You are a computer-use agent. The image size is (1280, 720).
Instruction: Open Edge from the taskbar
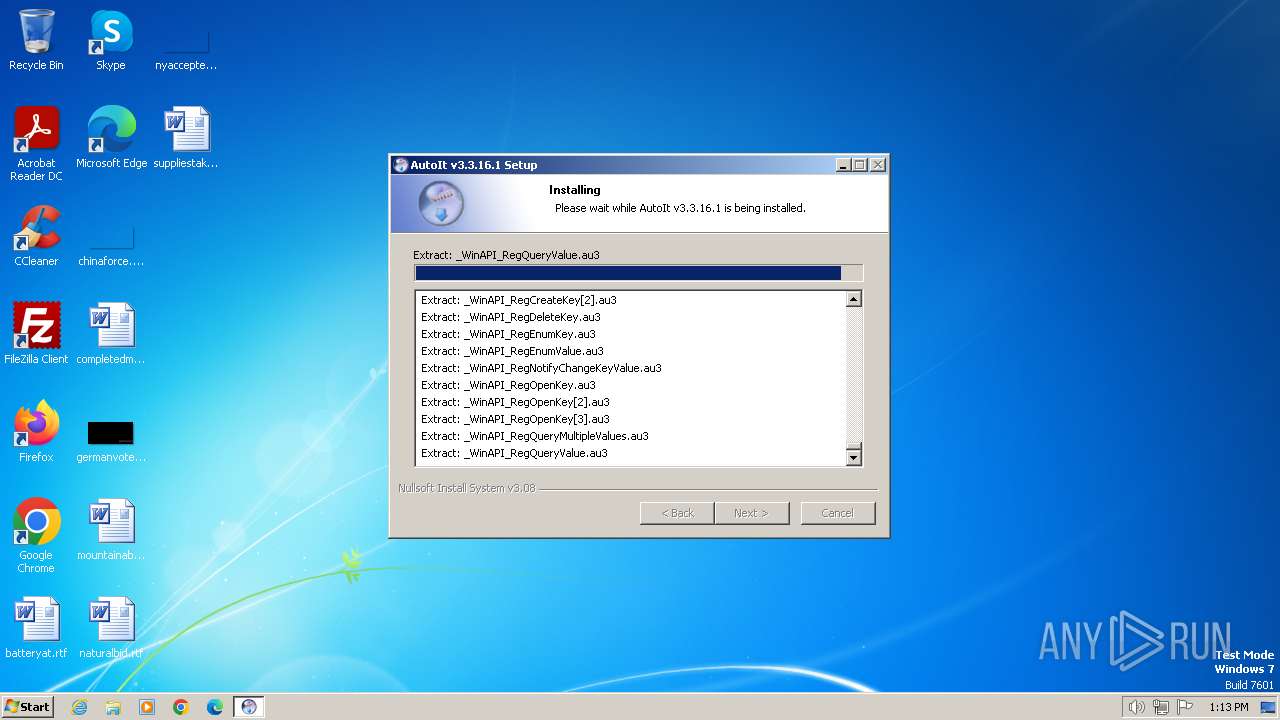[215, 707]
